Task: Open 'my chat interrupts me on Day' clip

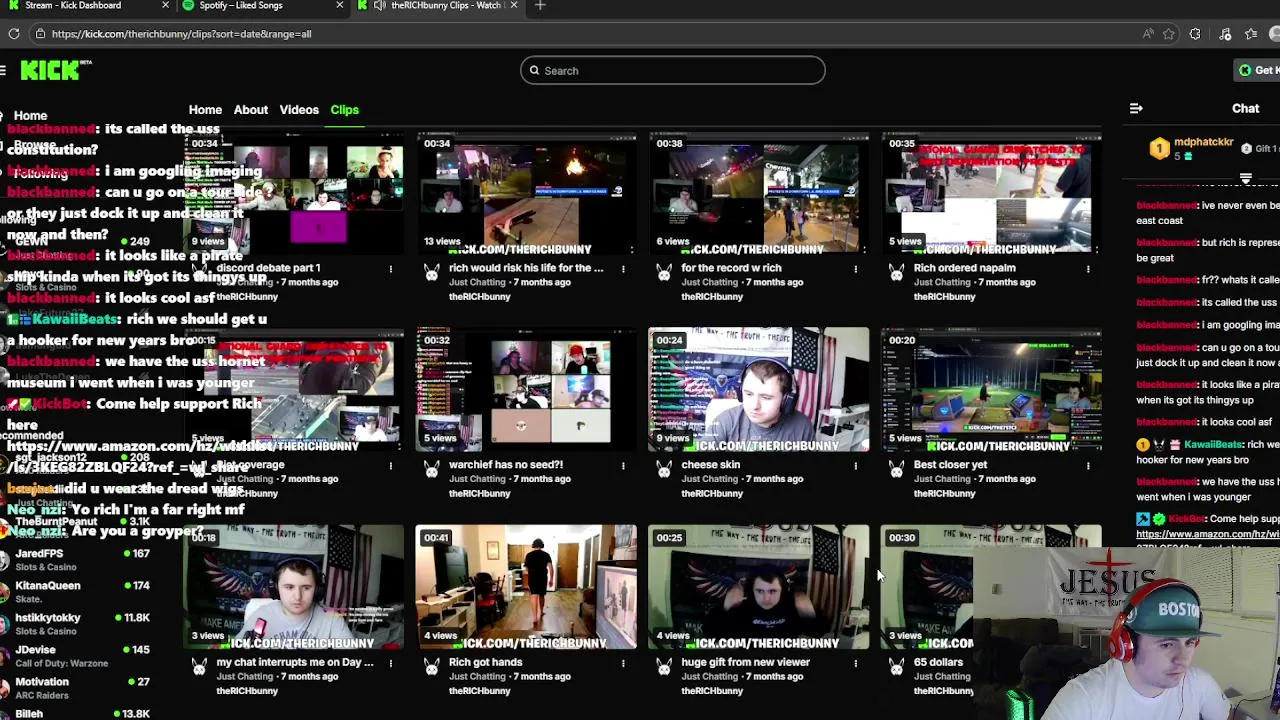Action: click(294, 587)
